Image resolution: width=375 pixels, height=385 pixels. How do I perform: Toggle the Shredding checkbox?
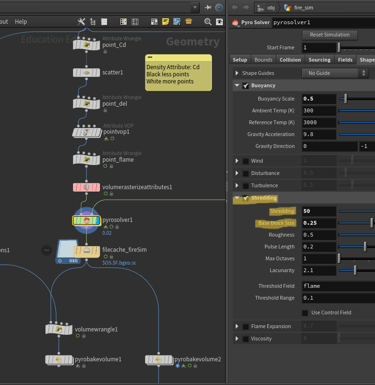coord(246,198)
